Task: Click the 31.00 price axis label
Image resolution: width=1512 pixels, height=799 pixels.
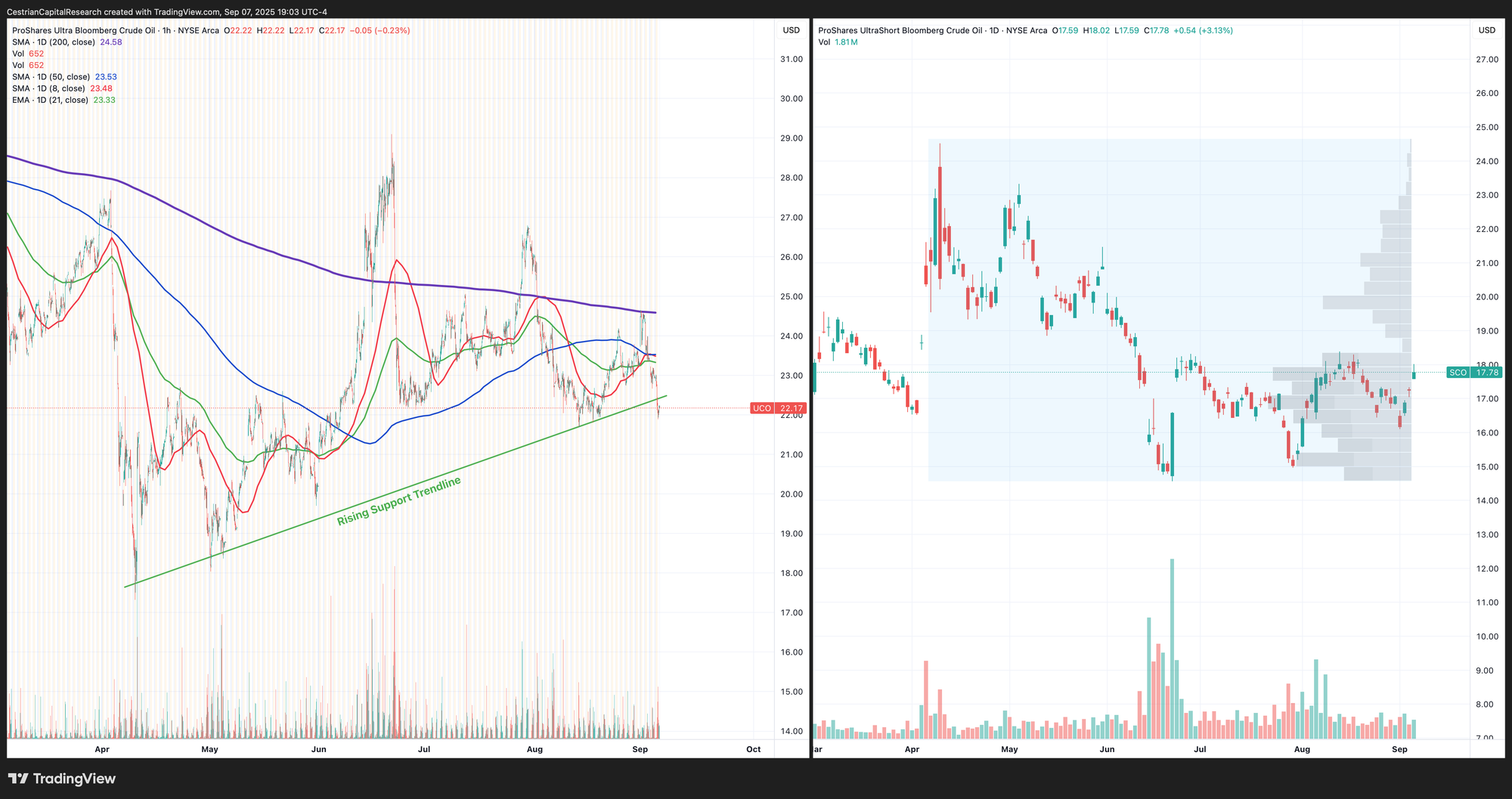Action: (x=791, y=59)
